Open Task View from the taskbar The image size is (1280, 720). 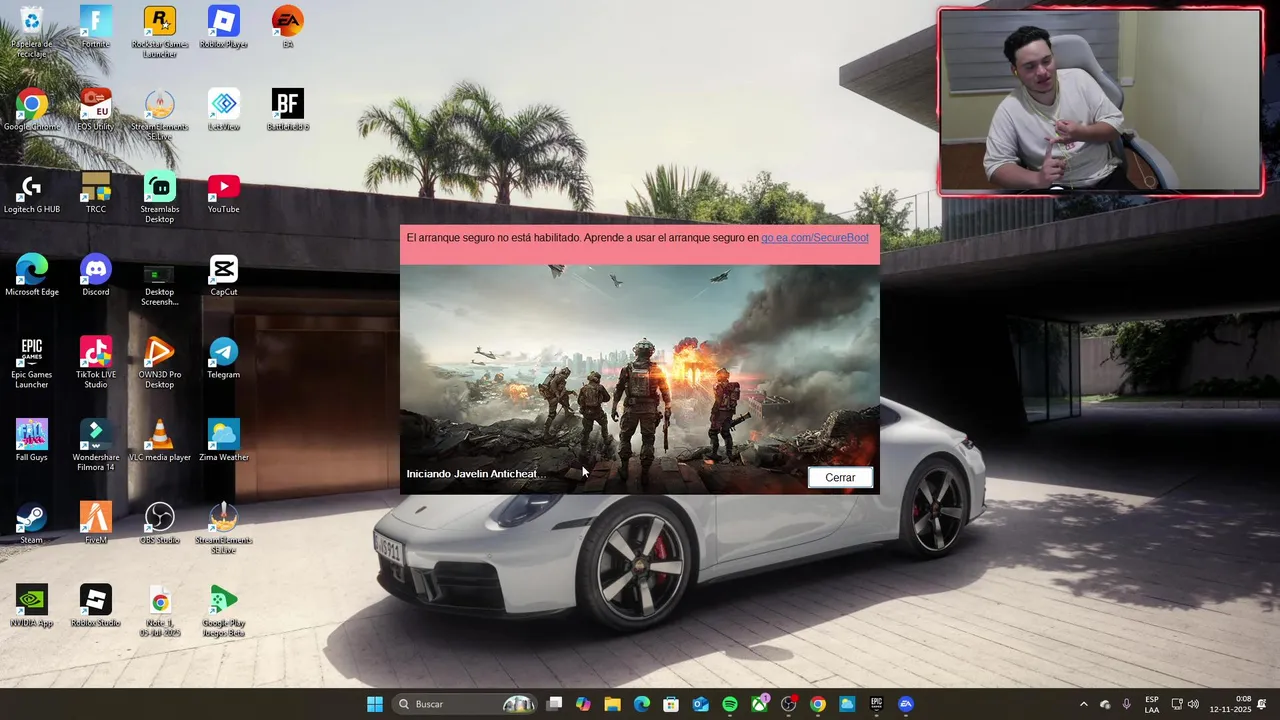click(x=555, y=704)
